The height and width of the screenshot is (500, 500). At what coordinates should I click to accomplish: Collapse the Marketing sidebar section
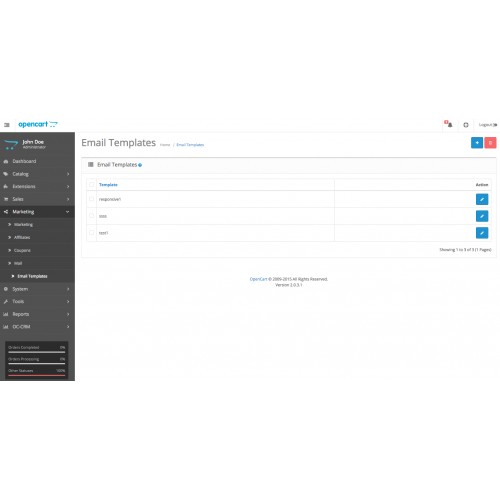pyautogui.click(x=37, y=212)
